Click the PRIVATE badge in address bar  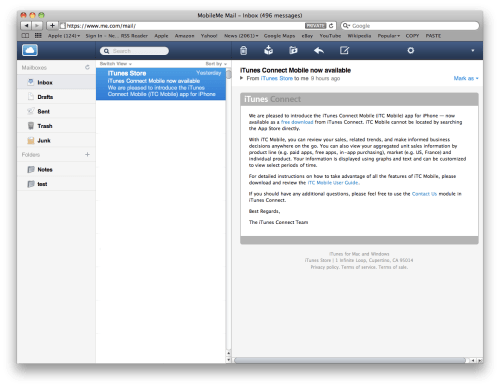315,26
